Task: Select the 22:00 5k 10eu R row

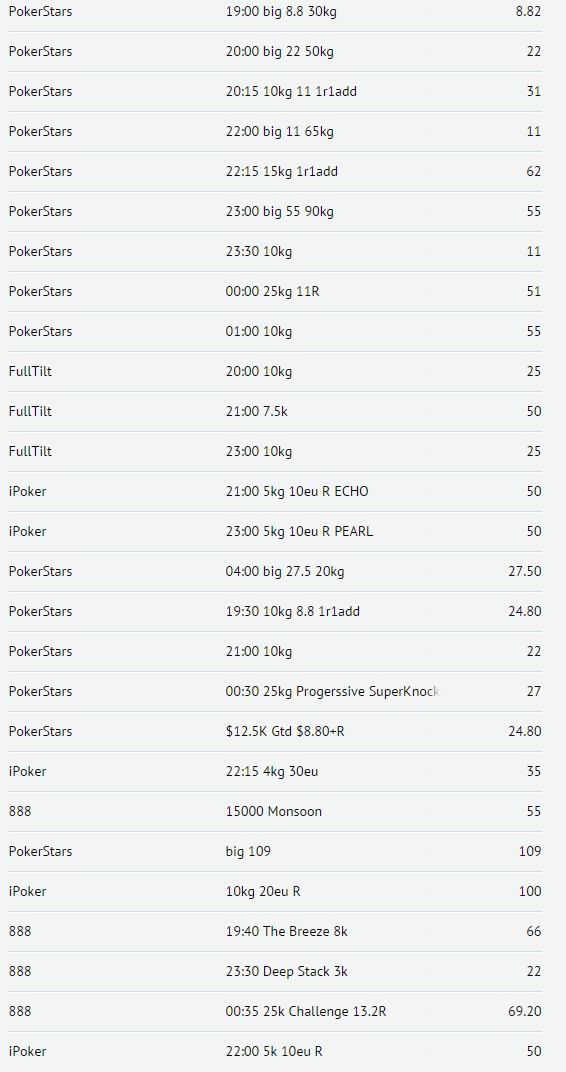Action: pyautogui.click(x=275, y=1051)
